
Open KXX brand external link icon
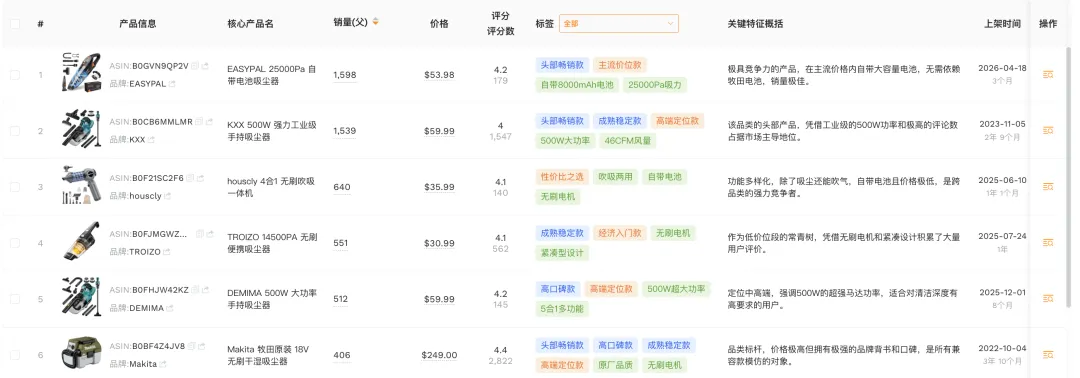click(152, 140)
